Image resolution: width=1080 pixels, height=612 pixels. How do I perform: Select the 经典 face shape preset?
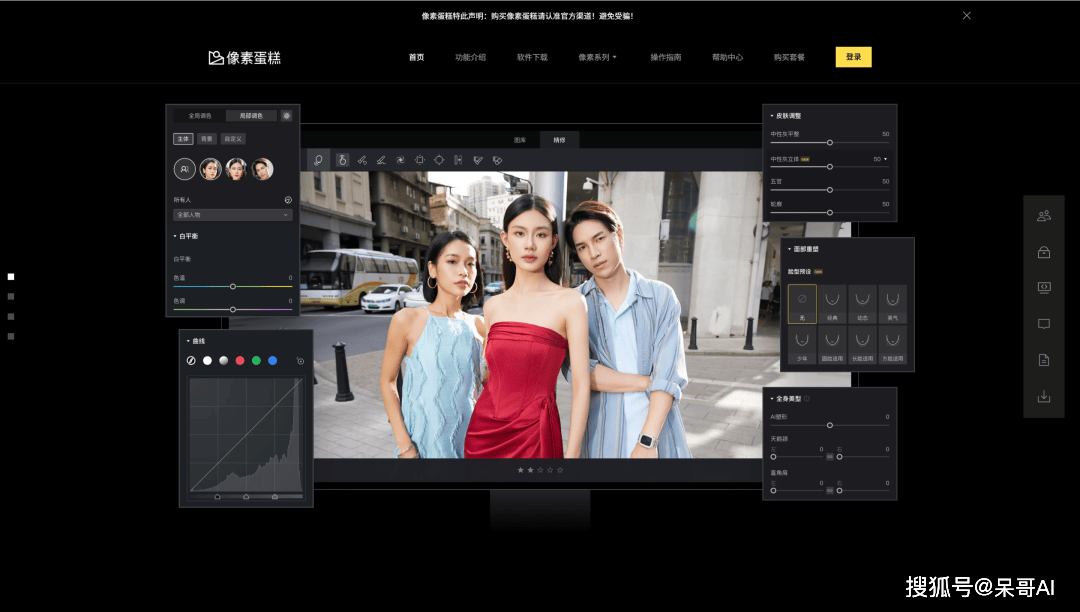click(x=832, y=304)
